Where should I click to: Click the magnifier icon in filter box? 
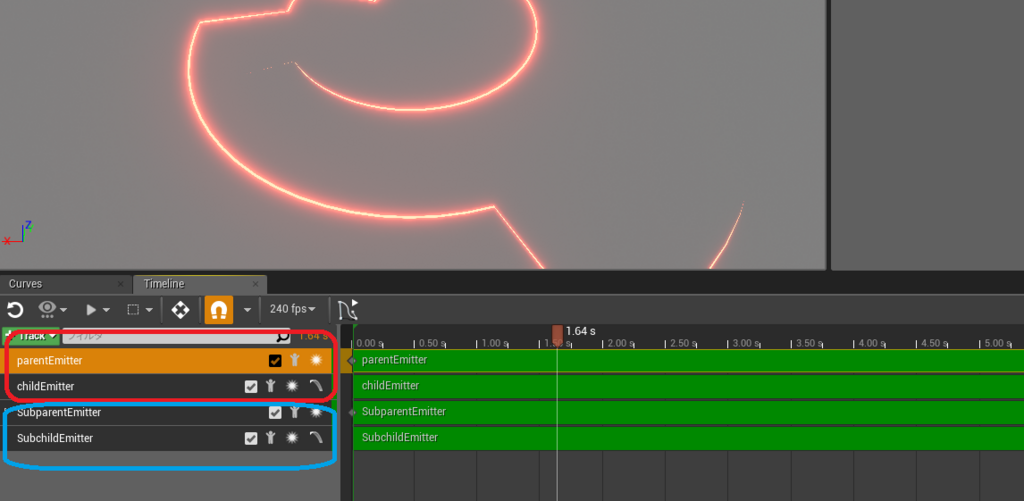click(283, 336)
